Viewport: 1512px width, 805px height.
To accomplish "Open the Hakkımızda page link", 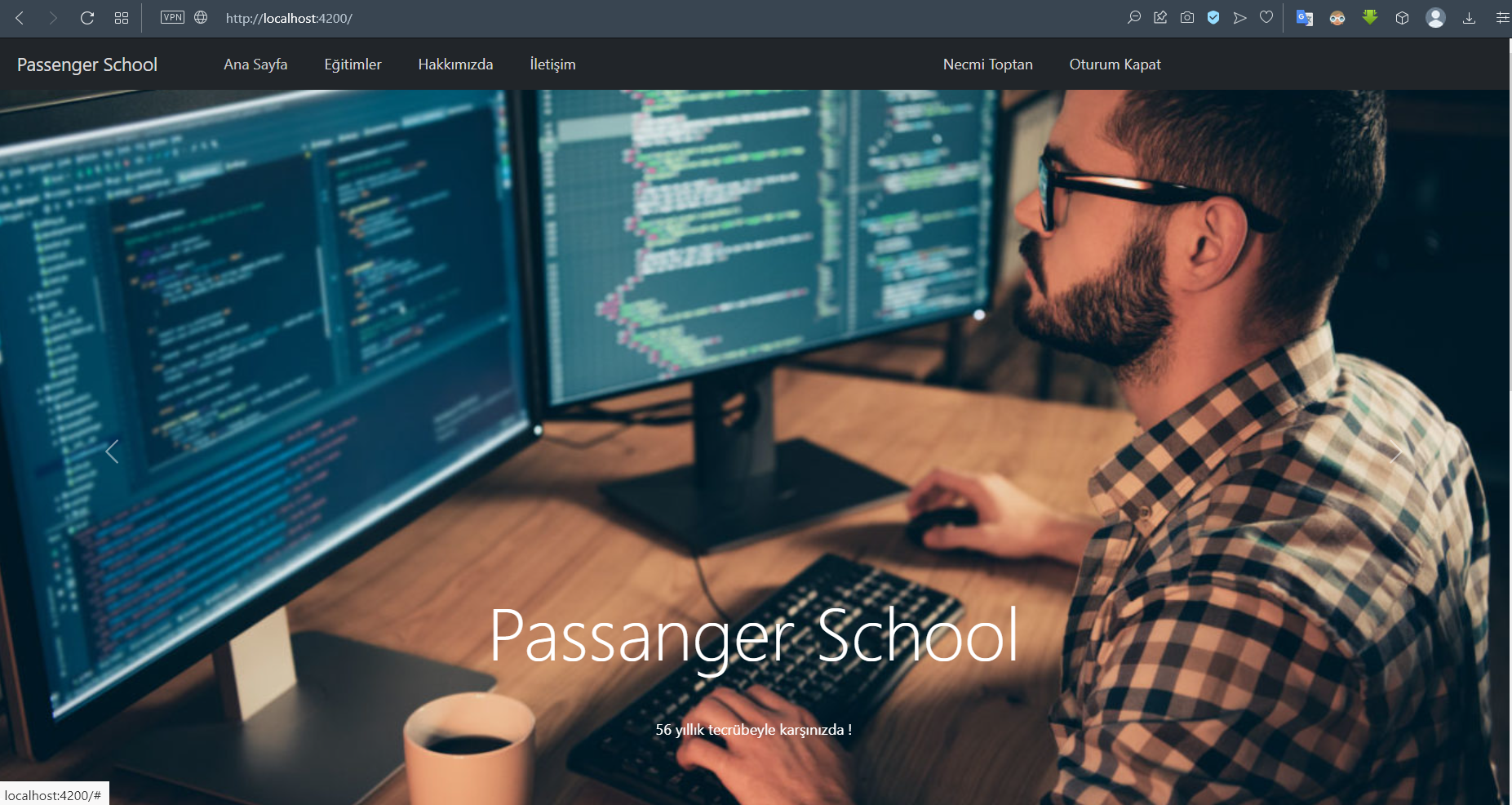I will [455, 64].
